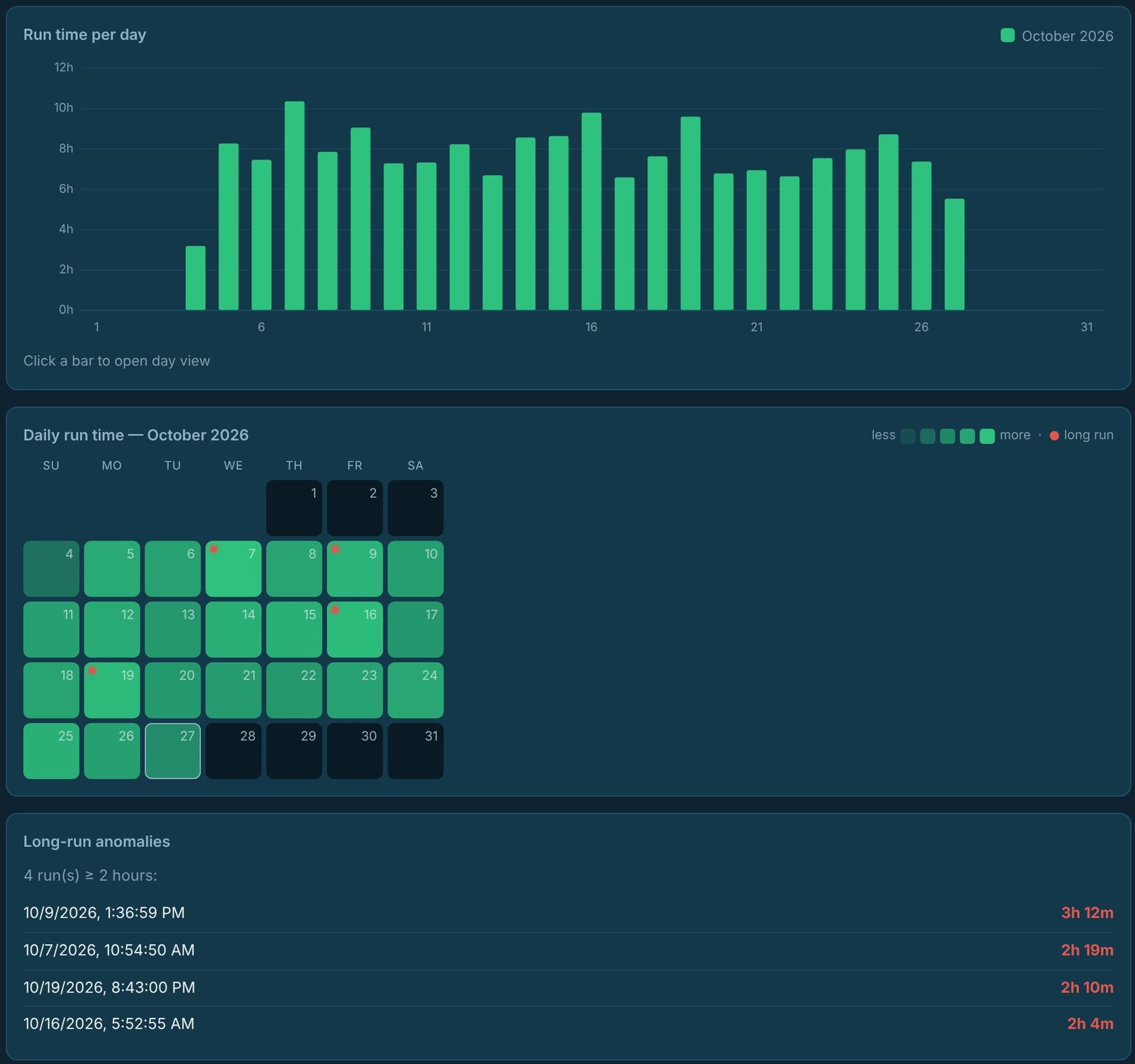This screenshot has width=1135, height=1064.
Task: Open calendar day 9 with long-run marker
Action: (x=355, y=569)
